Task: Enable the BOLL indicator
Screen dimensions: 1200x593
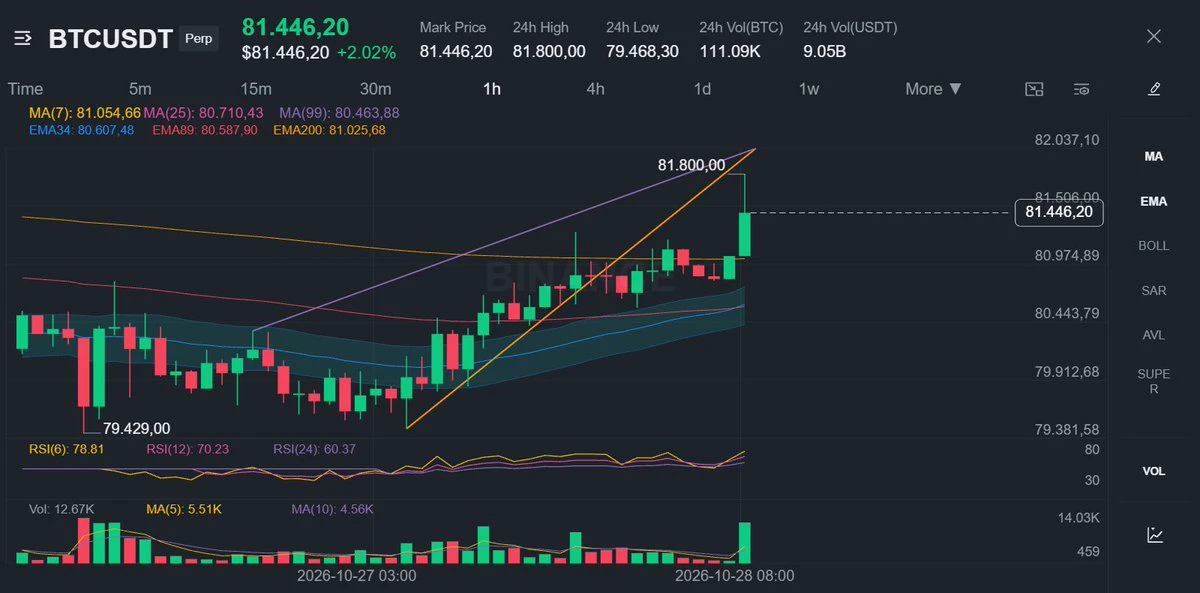Action: click(x=1154, y=246)
